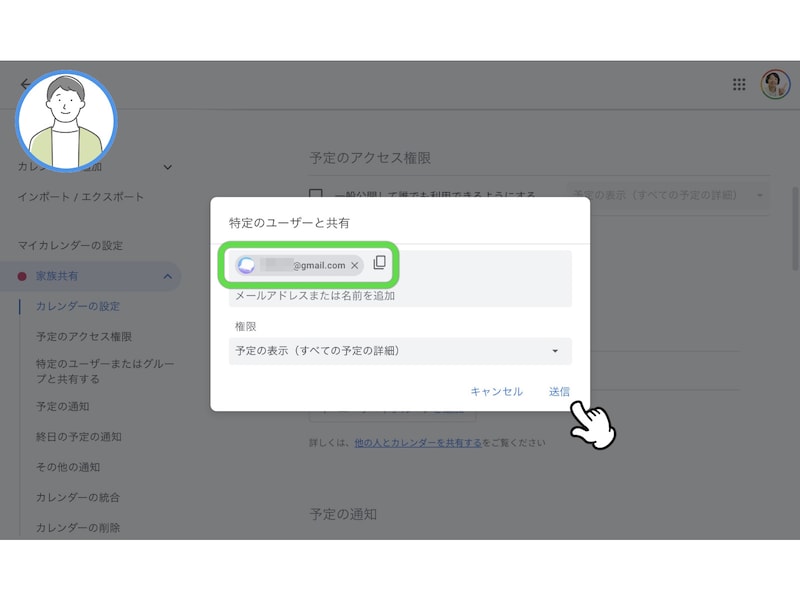This screenshot has width=800, height=600.
Task: Collapse the 家族共有 calendar section
Action: (167, 277)
